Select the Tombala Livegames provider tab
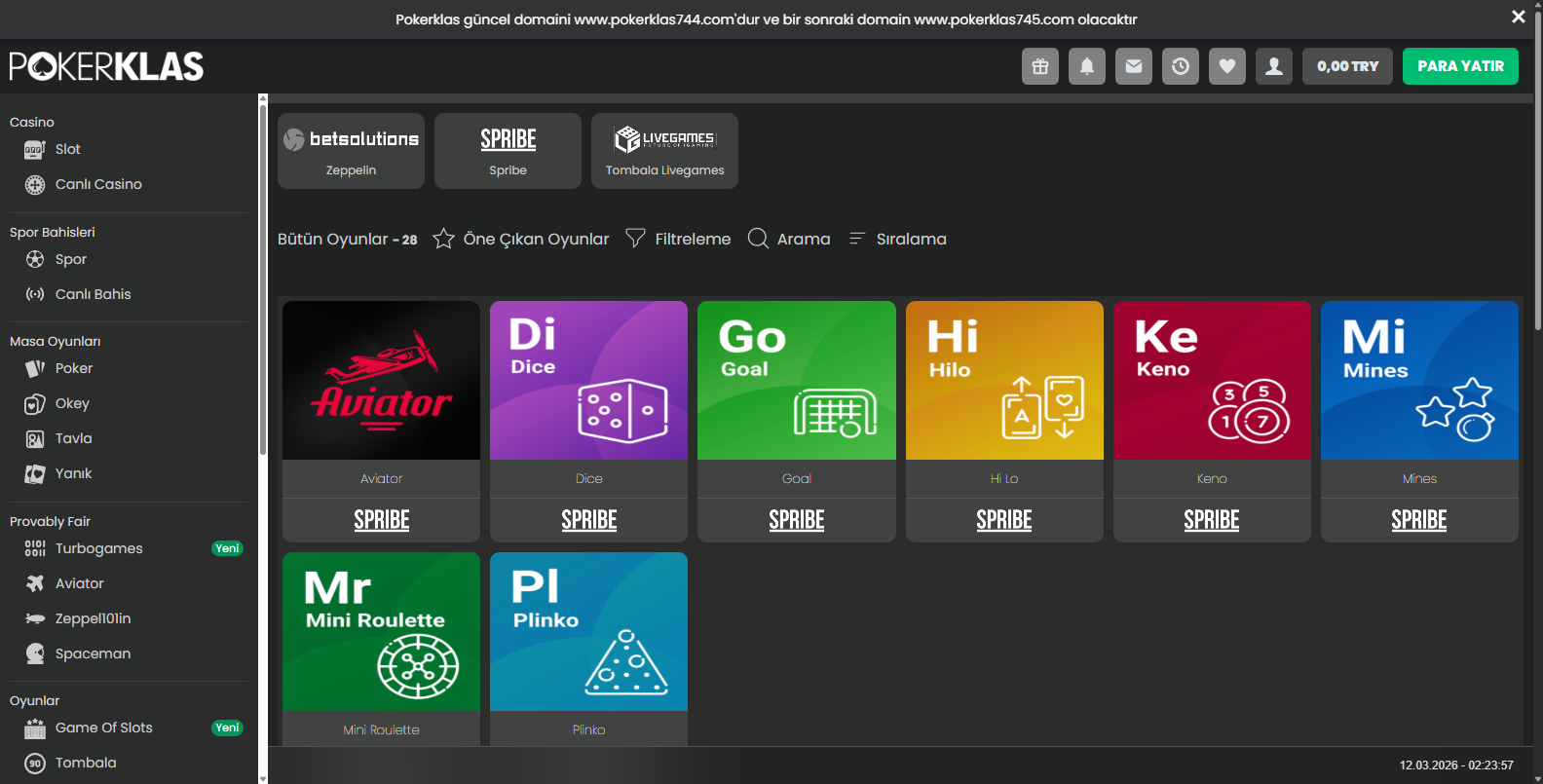The image size is (1543, 784). click(x=664, y=151)
